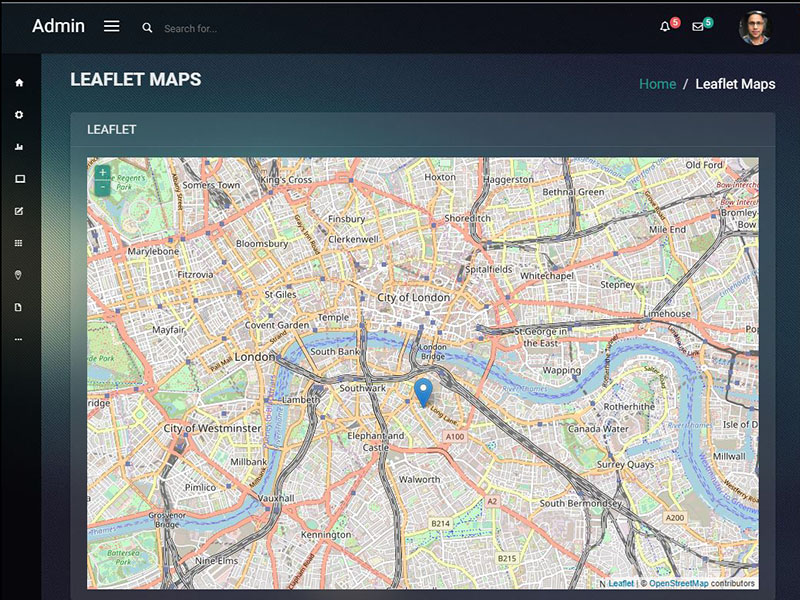The image size is (800, 600).
Task: Open the settings gear in sidebar
Action: [x=19, y=115]
